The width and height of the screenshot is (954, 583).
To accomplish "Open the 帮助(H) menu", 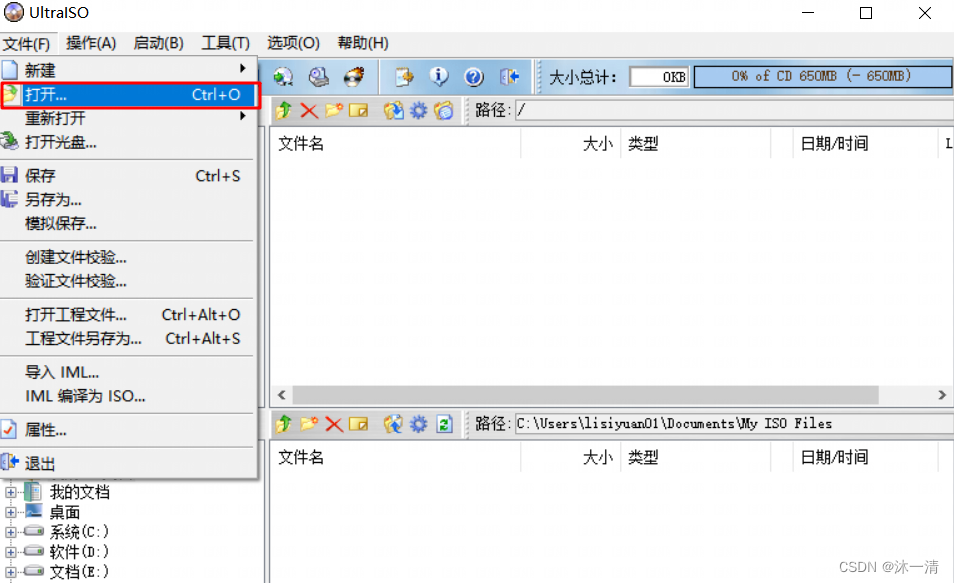I will pos(363,43).
